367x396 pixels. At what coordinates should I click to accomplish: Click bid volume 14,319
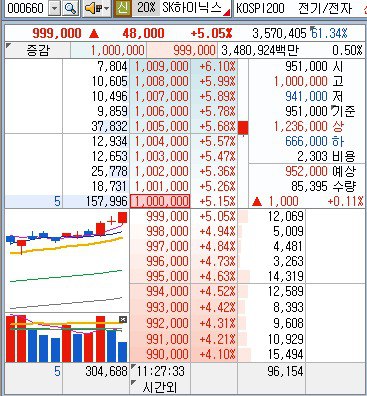[x=286, y=276]
